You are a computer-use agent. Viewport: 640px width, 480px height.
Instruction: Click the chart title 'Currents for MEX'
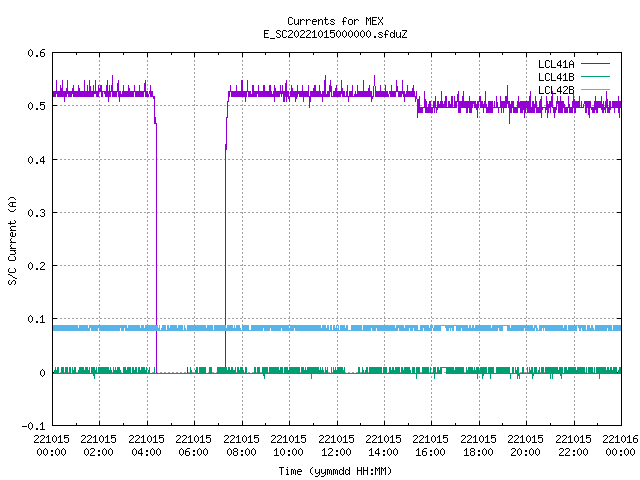[x=335, y=21]
